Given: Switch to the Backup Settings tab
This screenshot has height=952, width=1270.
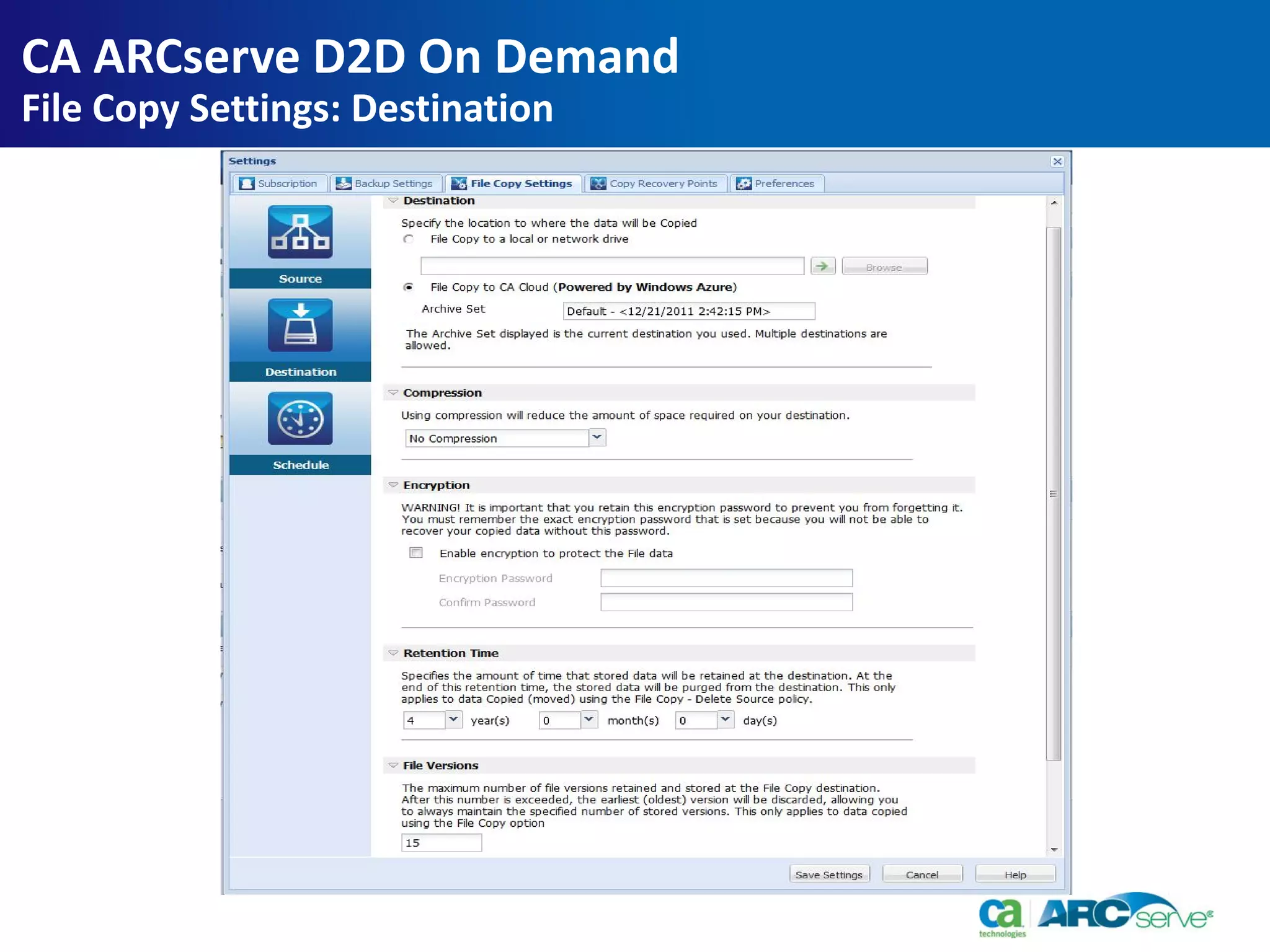Looking at the screenshot, I should (x=386, y=183).
